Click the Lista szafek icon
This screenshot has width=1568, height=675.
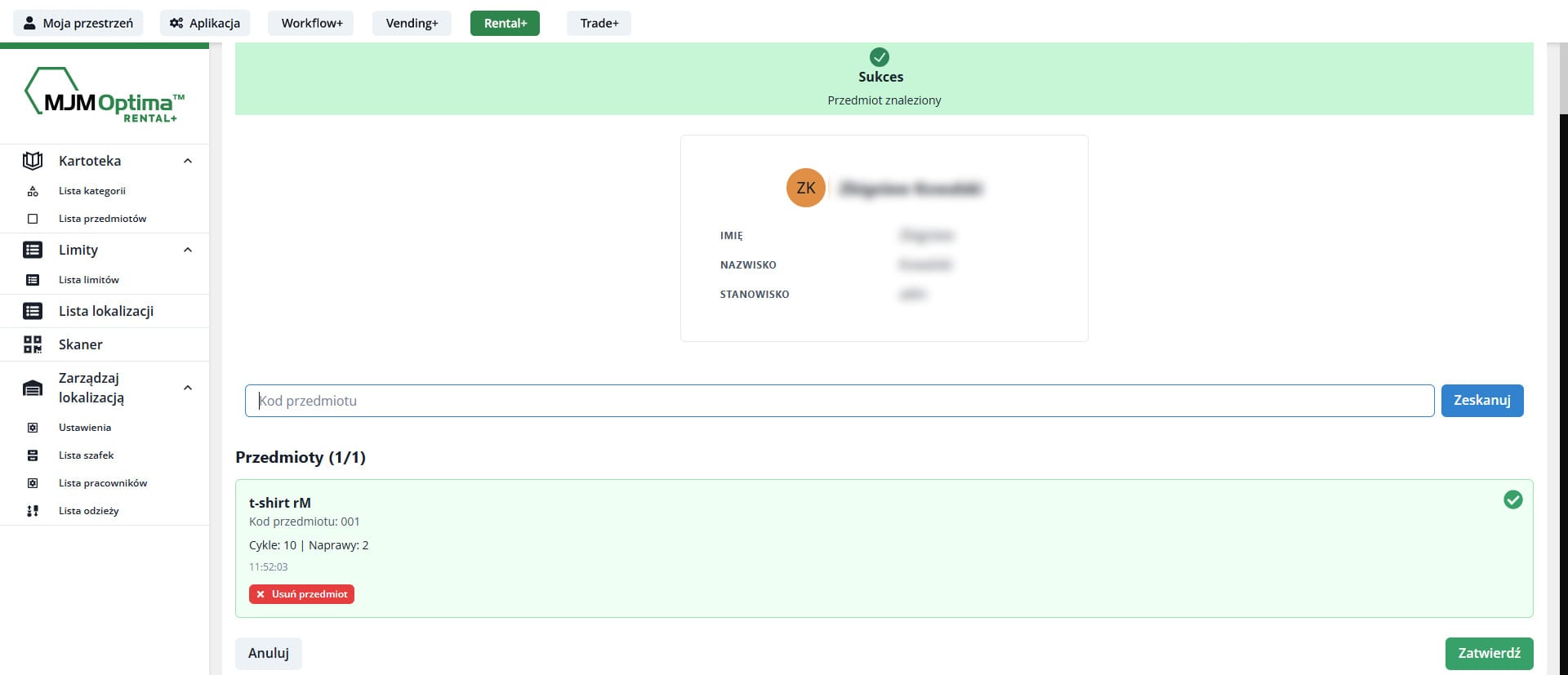[33, 455]
